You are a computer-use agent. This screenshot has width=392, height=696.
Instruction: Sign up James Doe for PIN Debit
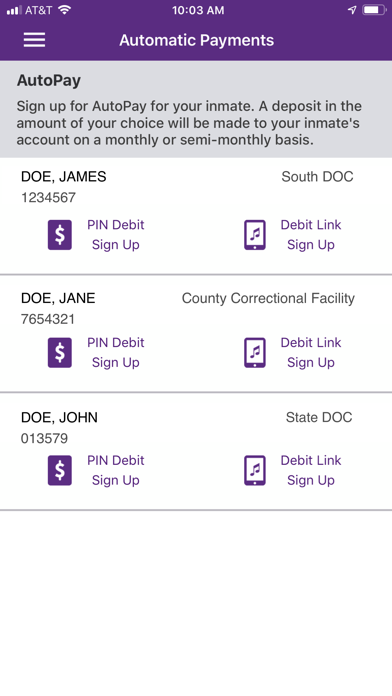coord(115,235)
